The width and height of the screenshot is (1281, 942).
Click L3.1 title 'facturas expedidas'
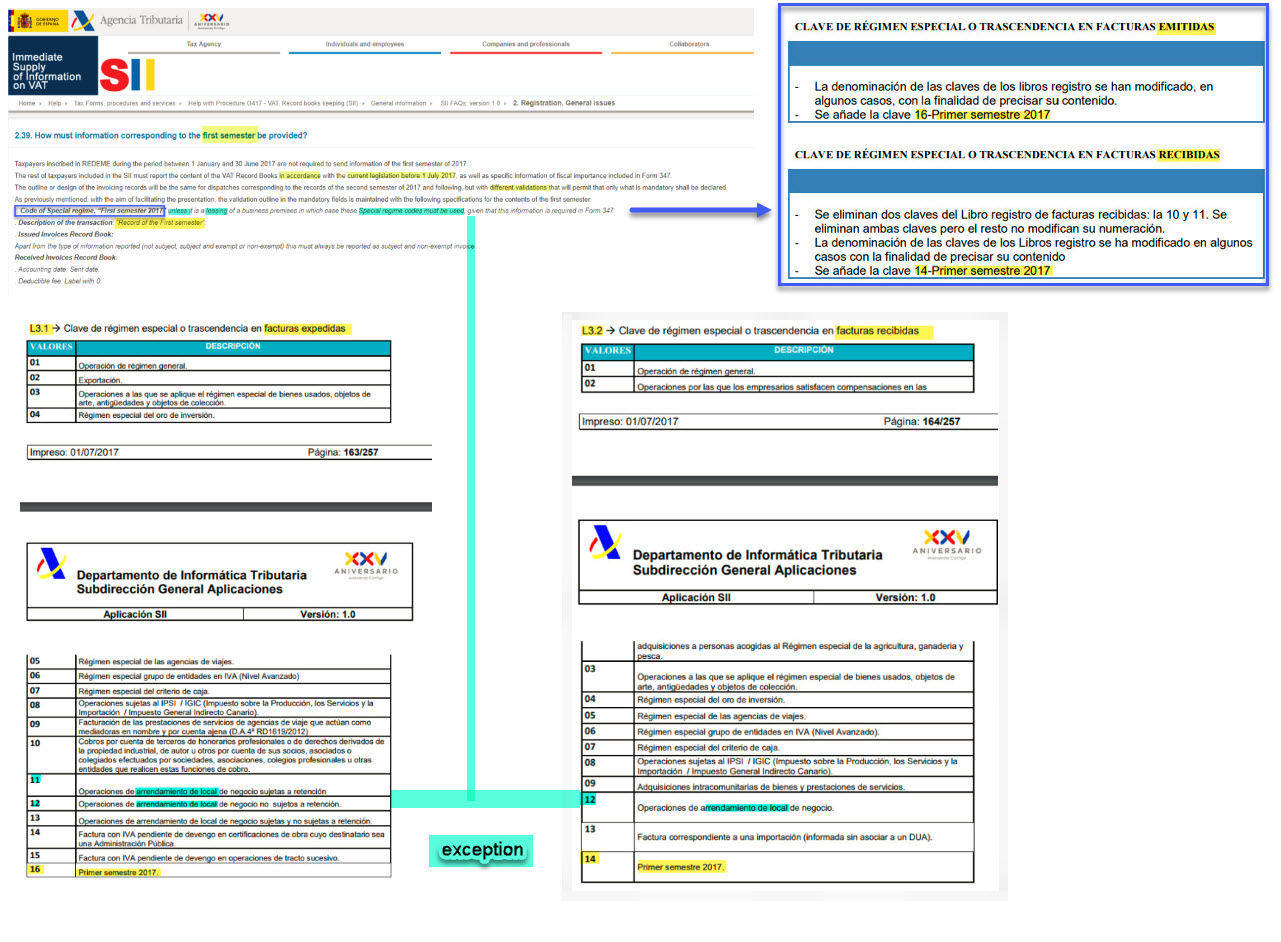coord(308,327)
